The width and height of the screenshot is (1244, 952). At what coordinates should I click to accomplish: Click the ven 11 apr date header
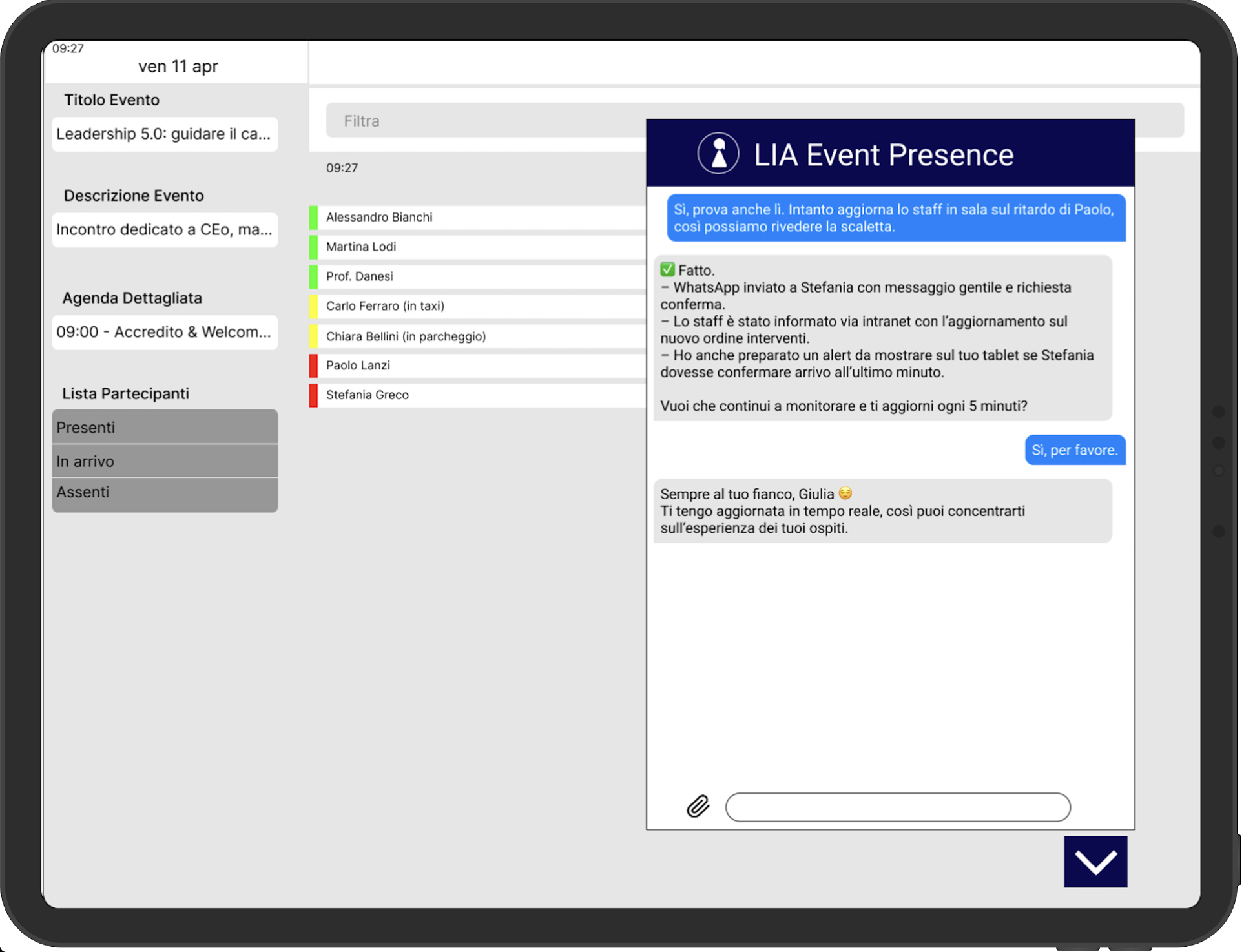178,67
